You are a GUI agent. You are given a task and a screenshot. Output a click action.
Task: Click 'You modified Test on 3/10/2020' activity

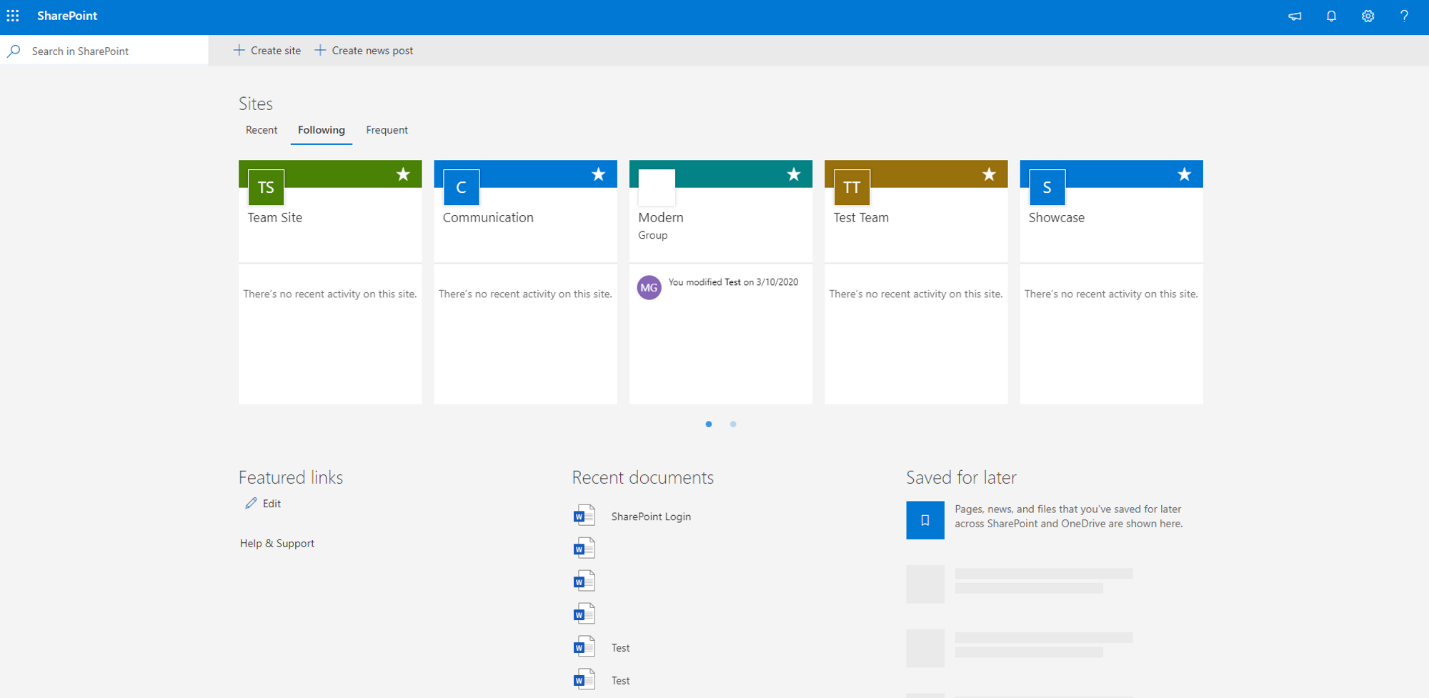click(733, 282)
